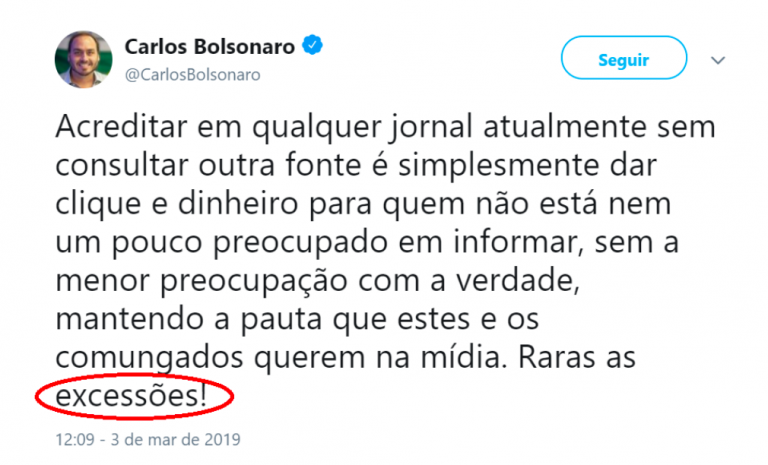Screen dimensions: 768x465
Task: Click the date 3 de mar de 2019
Action: 178,439
